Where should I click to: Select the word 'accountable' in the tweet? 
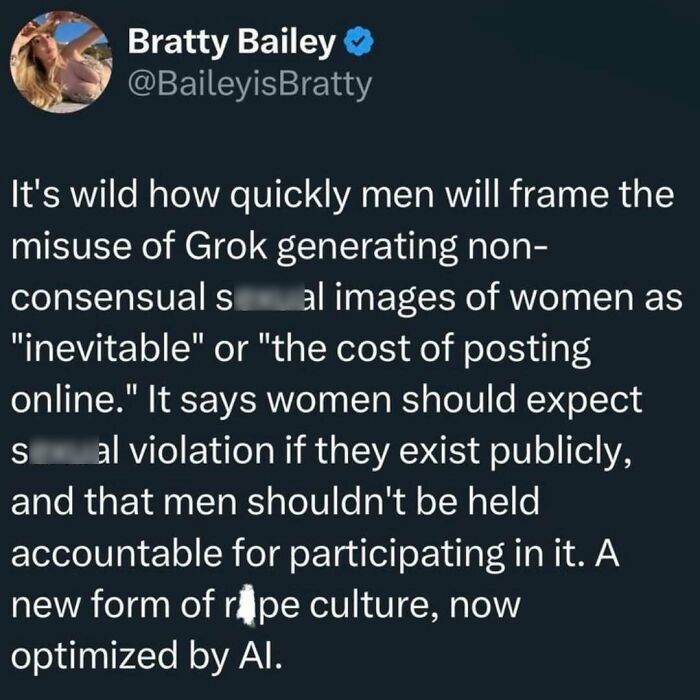[x=117, y=554]
